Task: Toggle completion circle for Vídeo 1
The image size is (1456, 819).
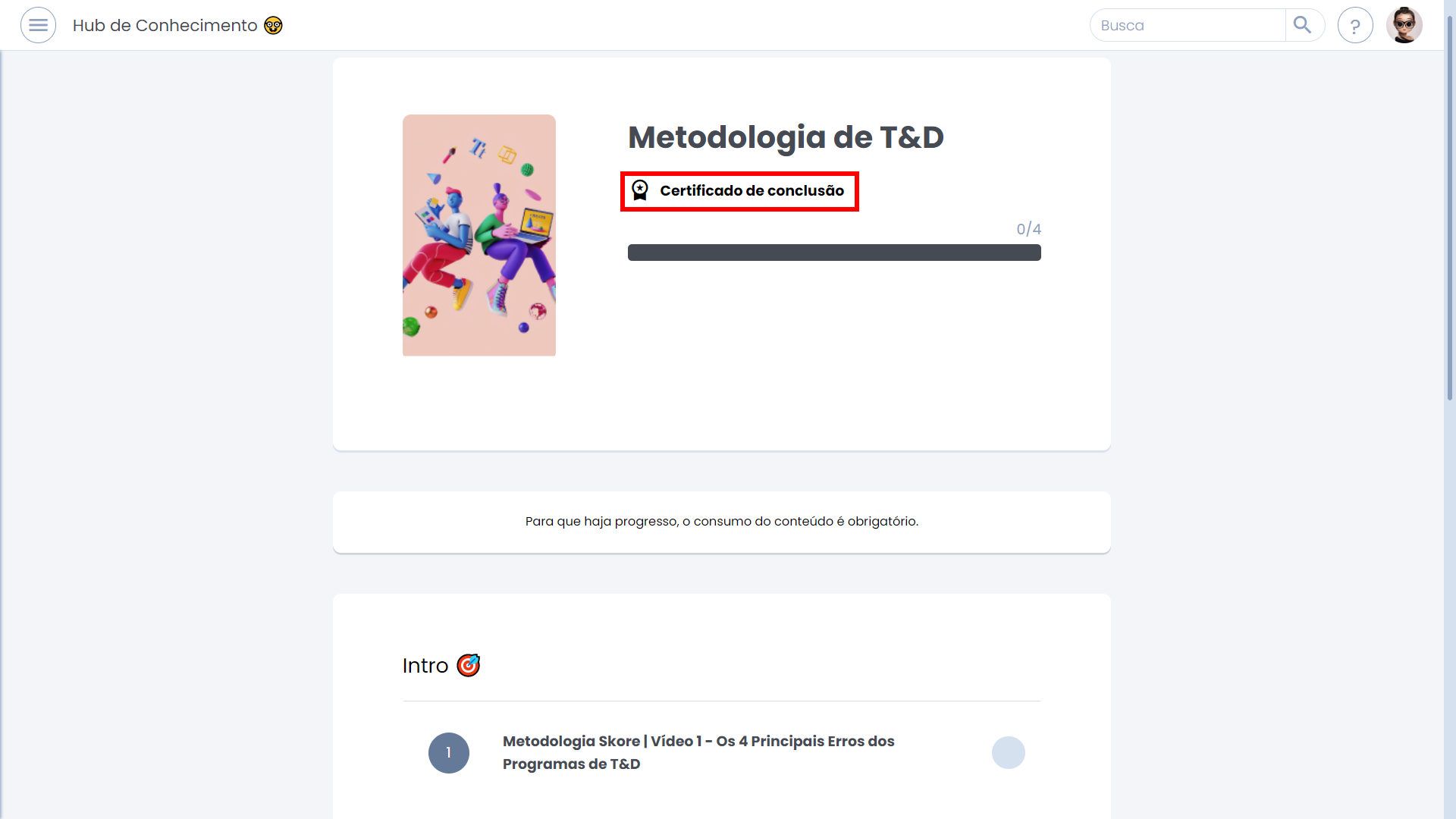Action: coord(1009,753)
